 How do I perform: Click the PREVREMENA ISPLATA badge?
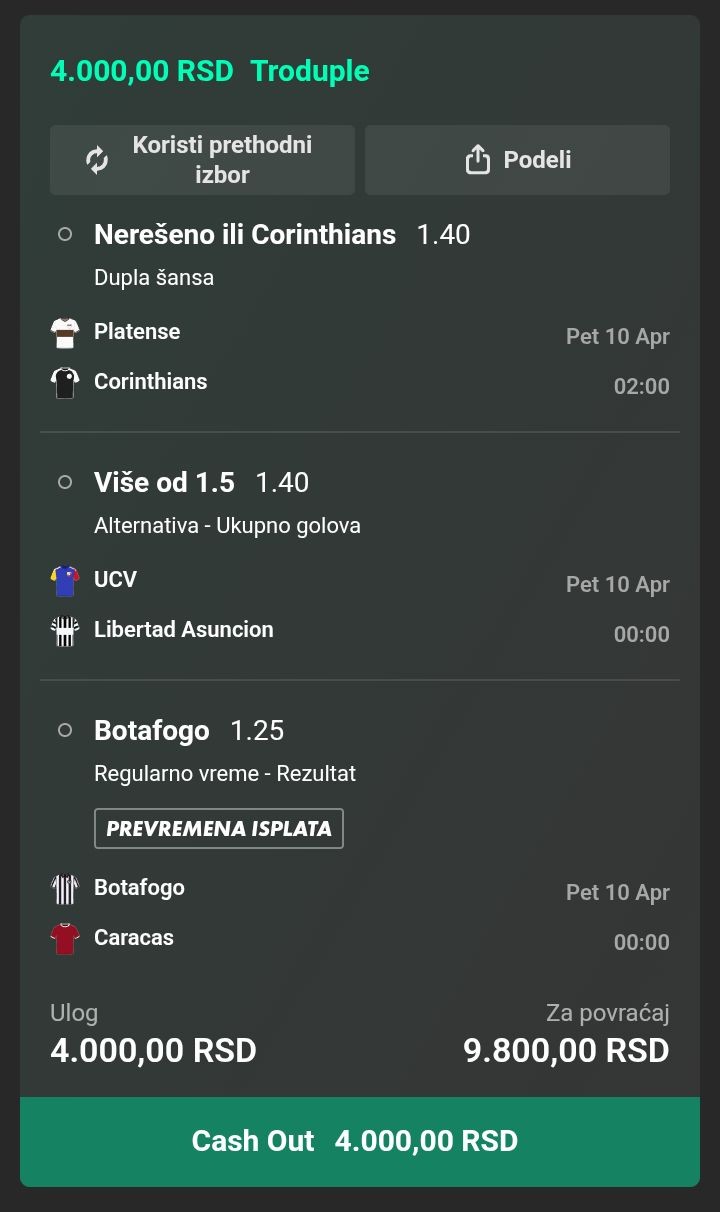point(219,828)
